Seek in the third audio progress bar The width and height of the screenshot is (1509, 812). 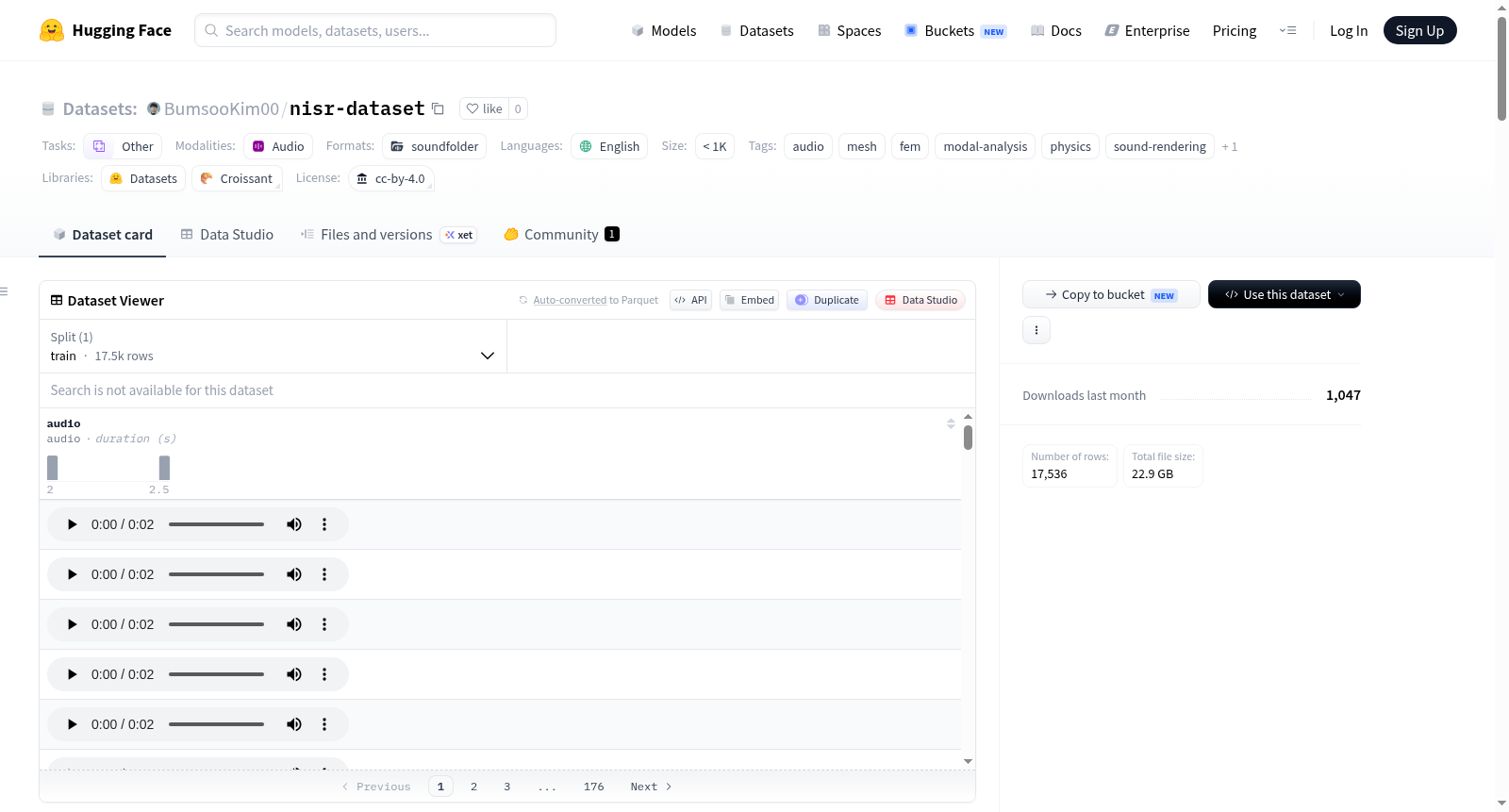(216, 624)
